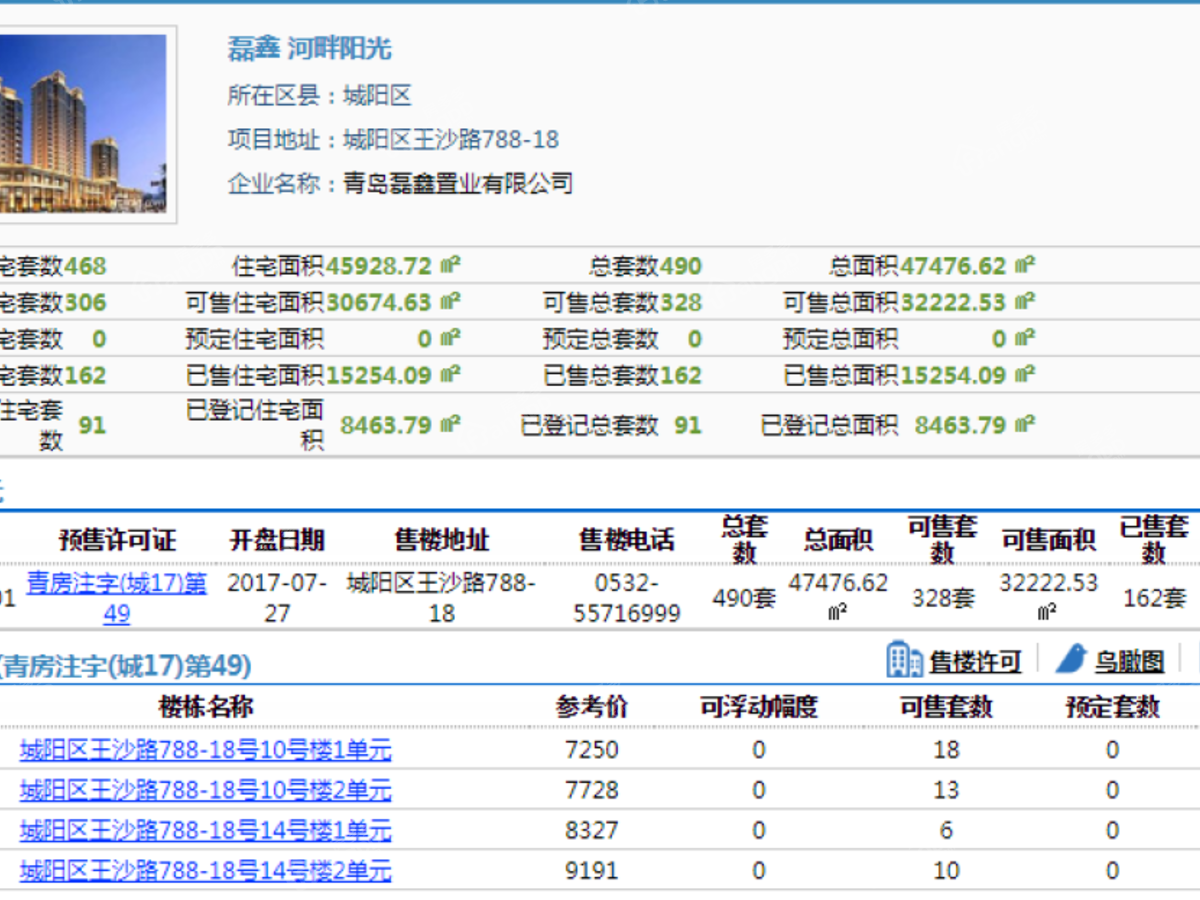Click reference price 9191
Image resolution: width=1200 pixels, height=900 pixels.
(592, 871)
